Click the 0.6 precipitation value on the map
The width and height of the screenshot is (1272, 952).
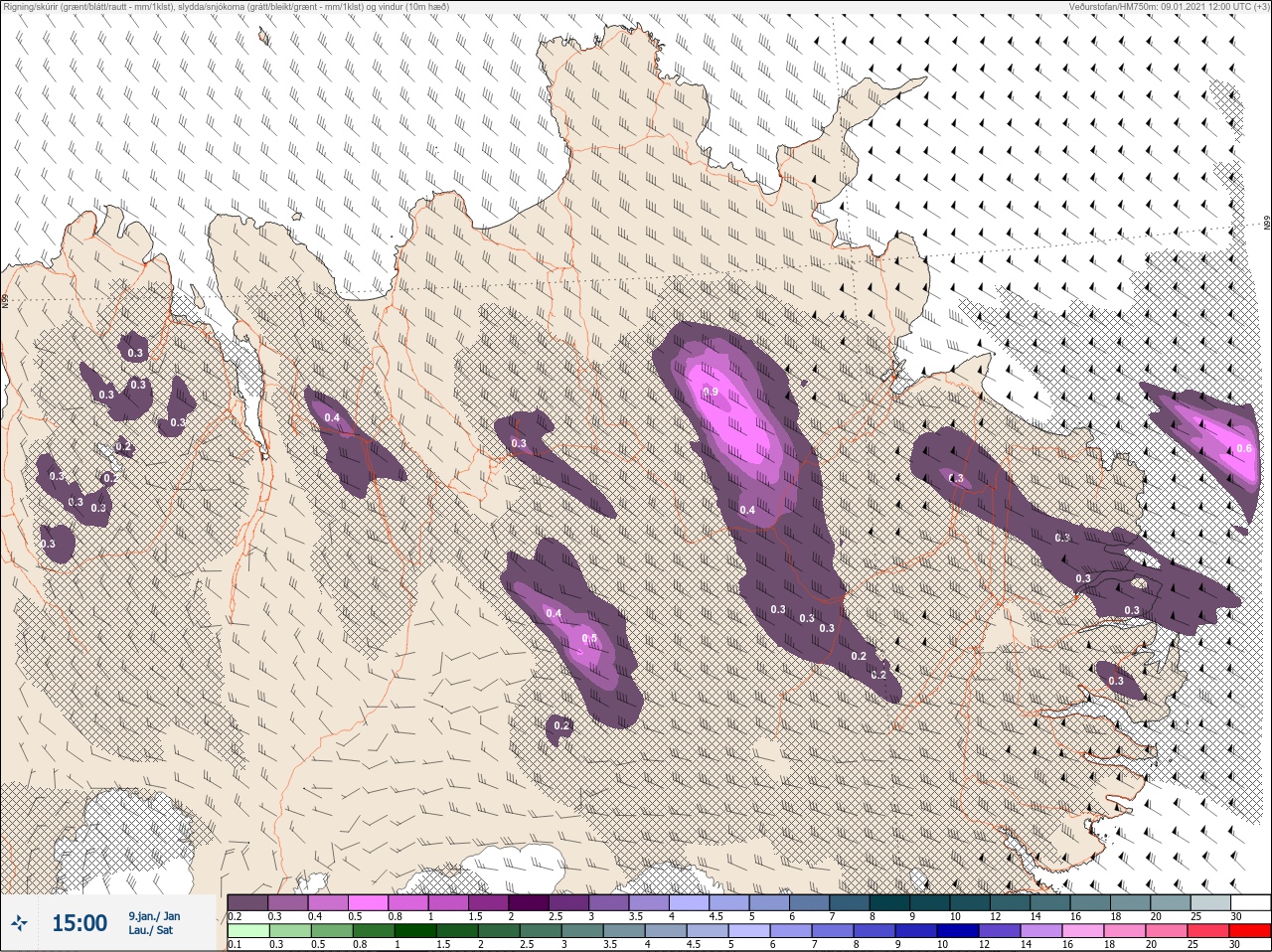click(1243, 448)
